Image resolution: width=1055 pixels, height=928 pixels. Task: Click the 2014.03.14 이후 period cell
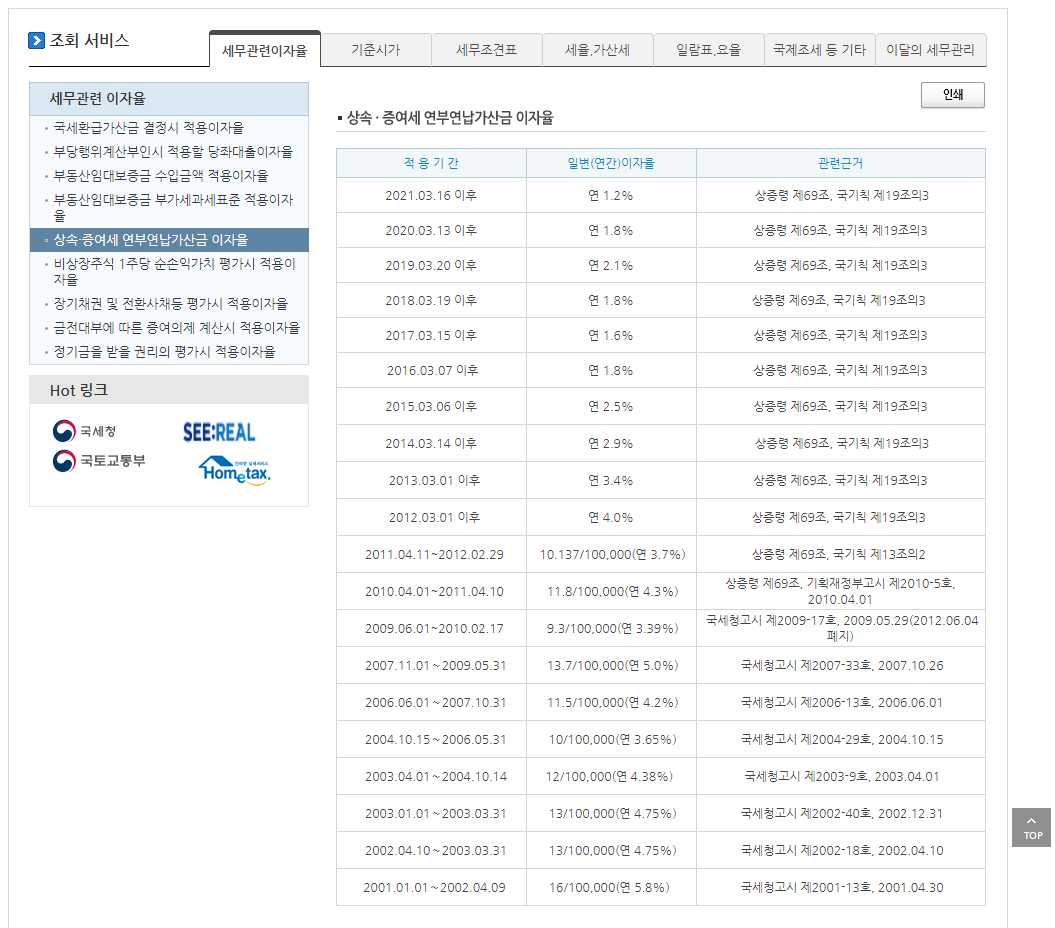point(431,443)
